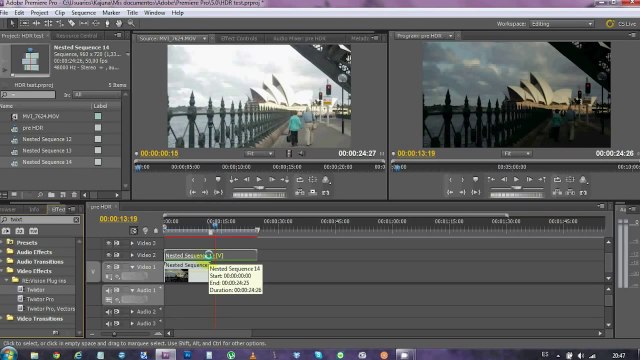Viewport: 640px width, 360px height.
Task: Toggle Video 2 track visibility eye
Action: 109,255
